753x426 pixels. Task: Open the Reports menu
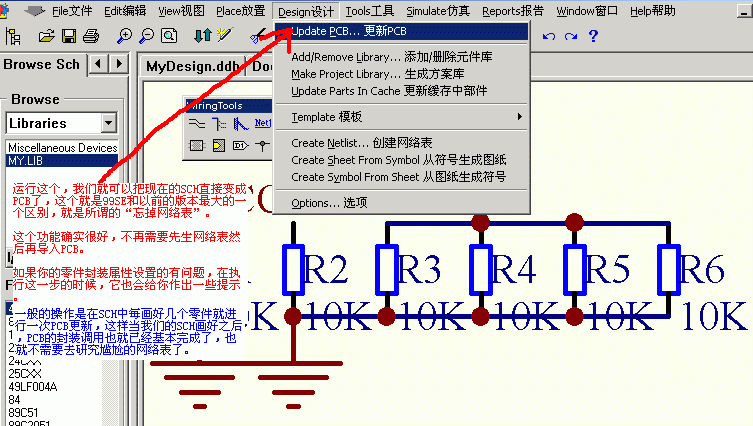tap(513, 11)
